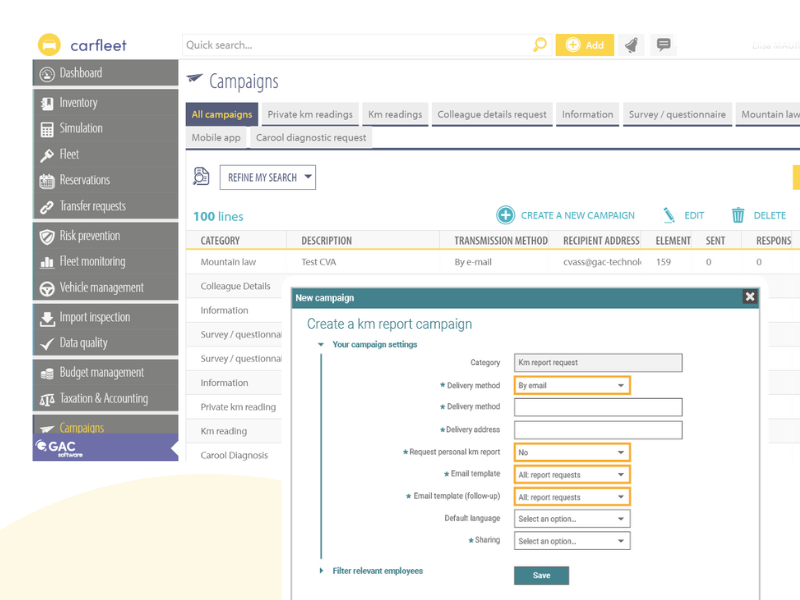Viewport: 800px width, 600px height.
Task: Click the pencil Edit icon
Action: pos(669,215)
